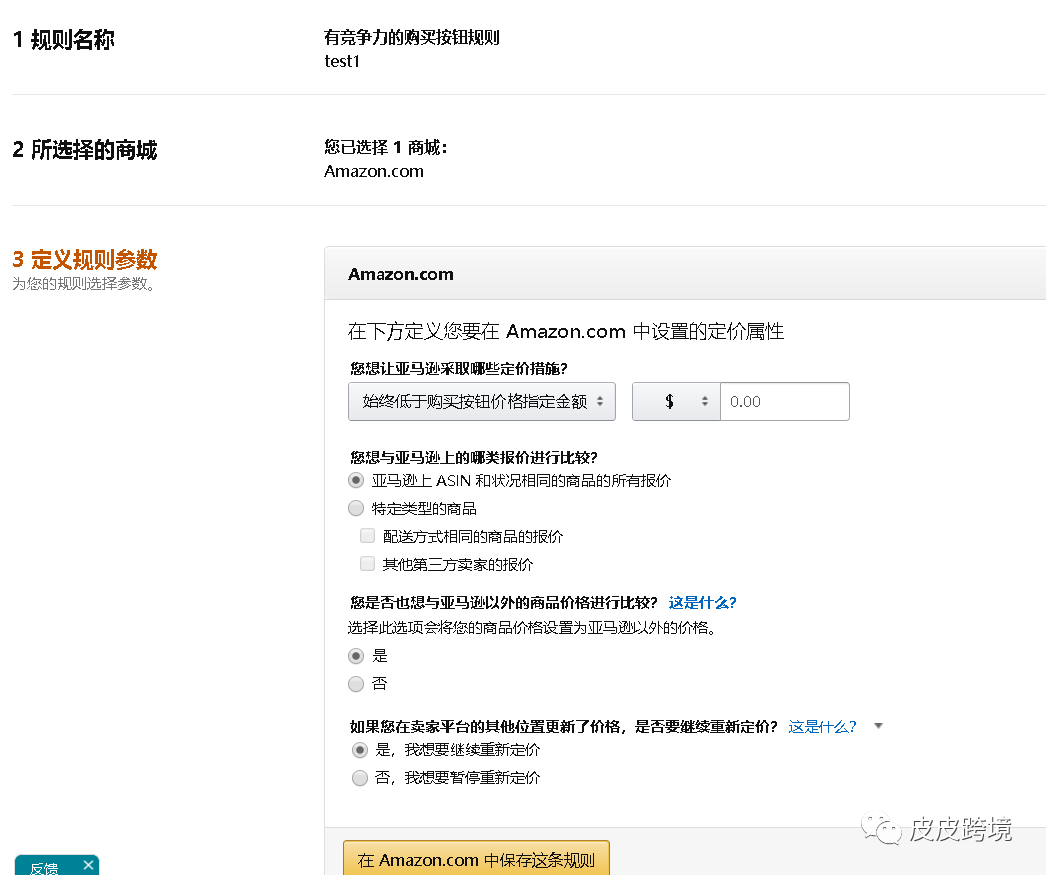Screen dimensions: 1046x875
Task: Select 是，我想要继续重新定价 radio button
Action: pos(360,750)
